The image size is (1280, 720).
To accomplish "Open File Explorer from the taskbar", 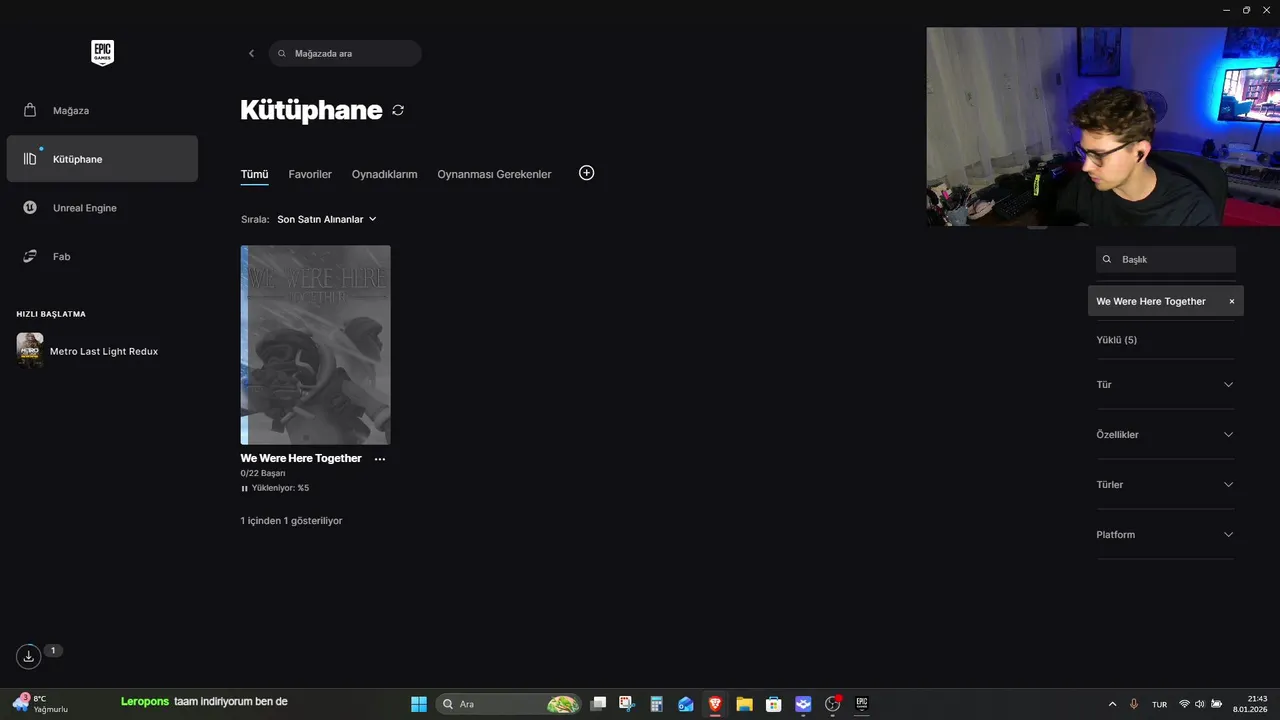I will pos(744,704).
